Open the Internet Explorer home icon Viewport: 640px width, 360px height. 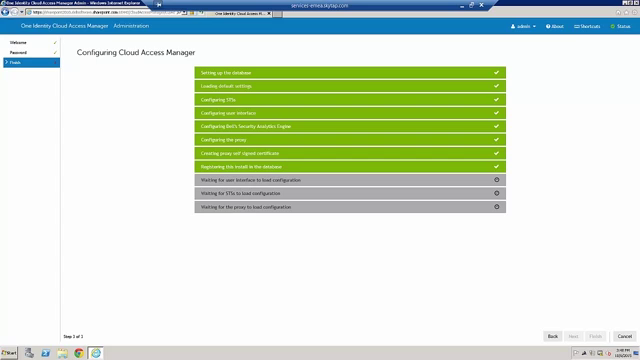pyautogui.click(x=618, y=13)
